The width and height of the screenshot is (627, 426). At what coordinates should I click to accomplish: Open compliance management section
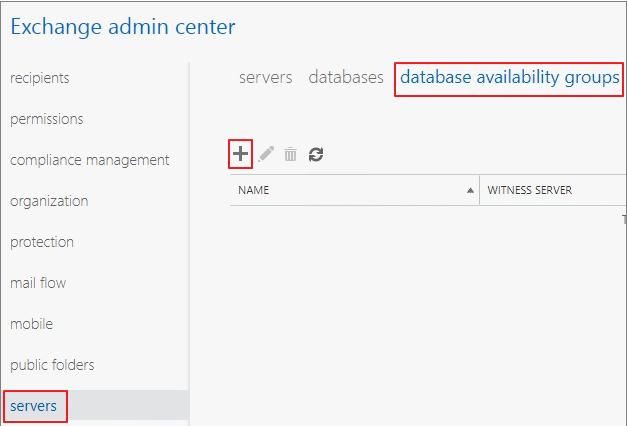click(x=90, y=160)
